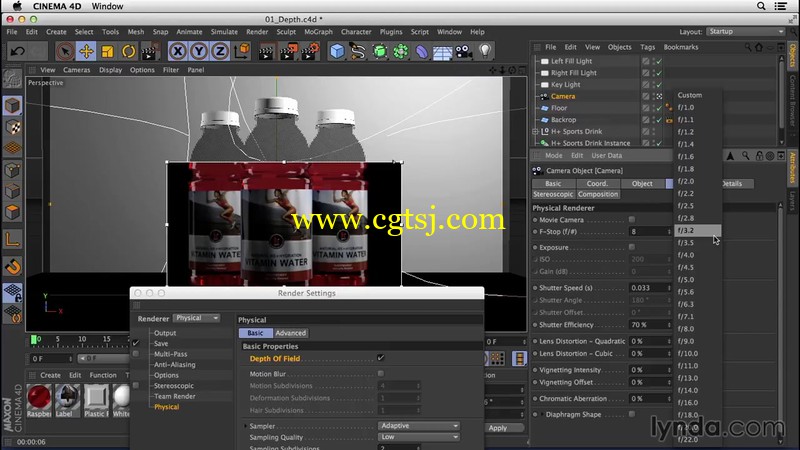The image size is (800, 450).
Task: Click Window menu in macOS bar
Action: tap(107, 6)
